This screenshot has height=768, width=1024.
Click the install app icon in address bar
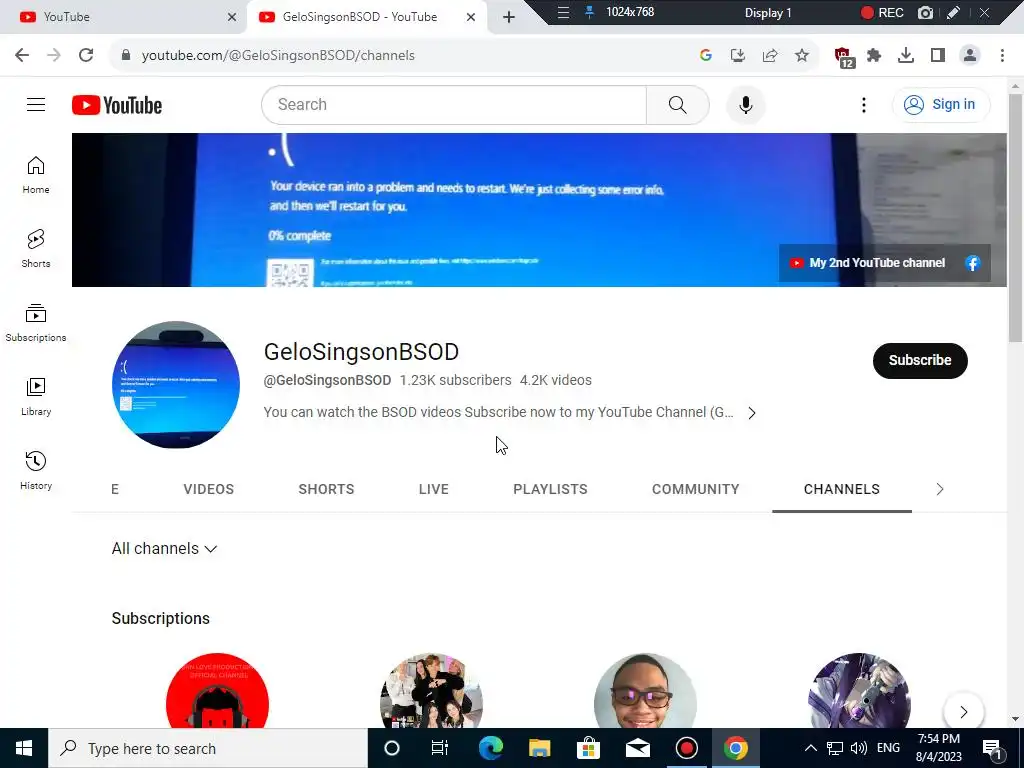[738, 56]
